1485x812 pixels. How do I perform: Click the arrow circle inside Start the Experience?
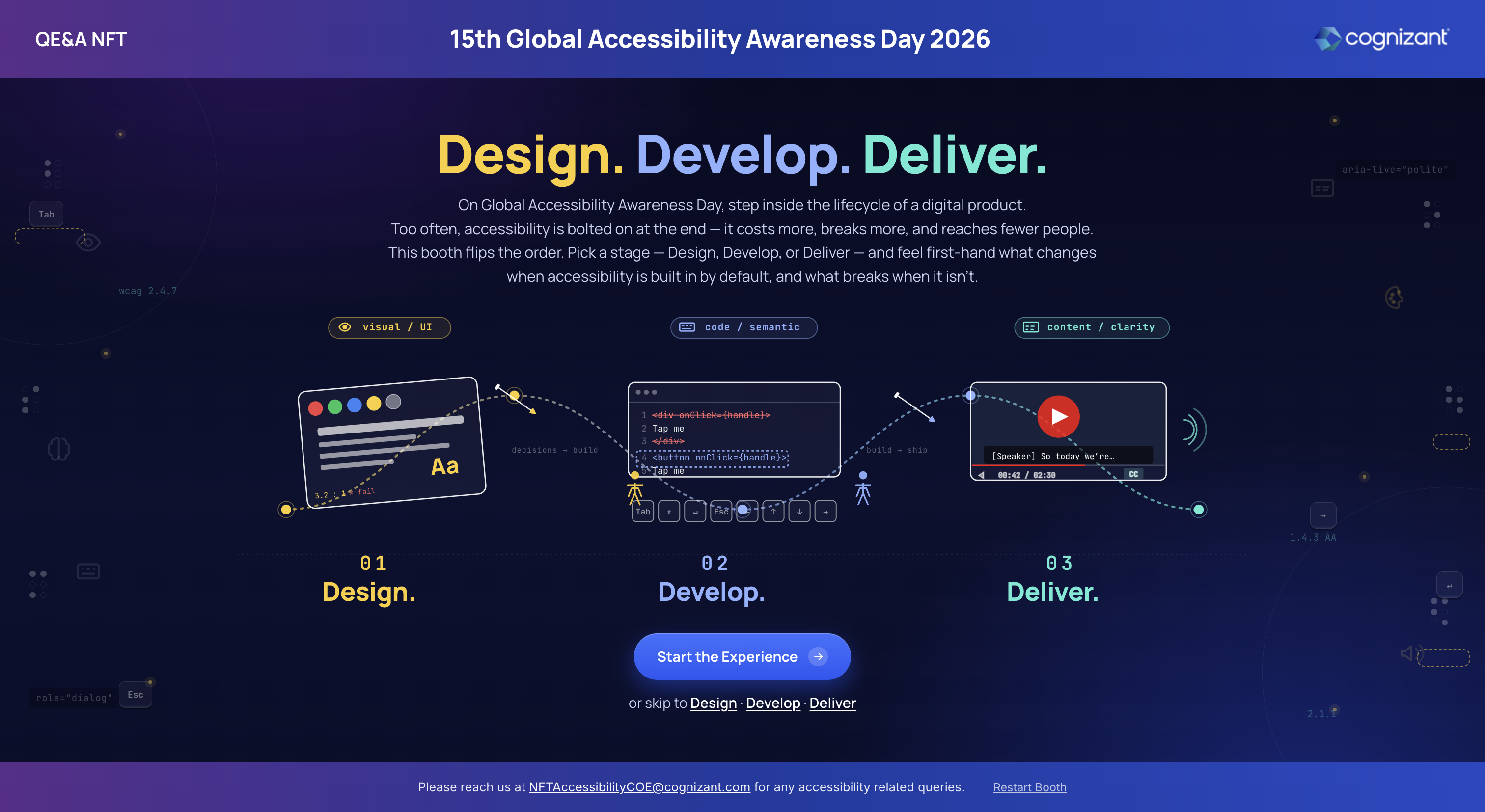[818, 657]
